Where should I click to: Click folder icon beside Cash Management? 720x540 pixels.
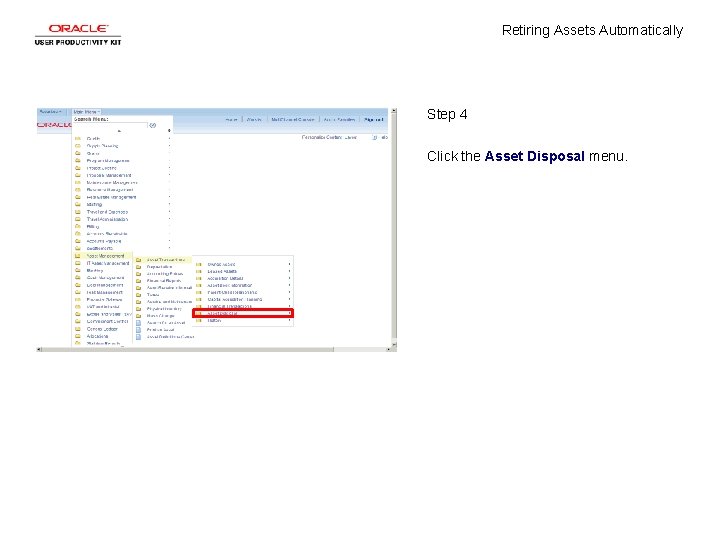tap(78, 278)
